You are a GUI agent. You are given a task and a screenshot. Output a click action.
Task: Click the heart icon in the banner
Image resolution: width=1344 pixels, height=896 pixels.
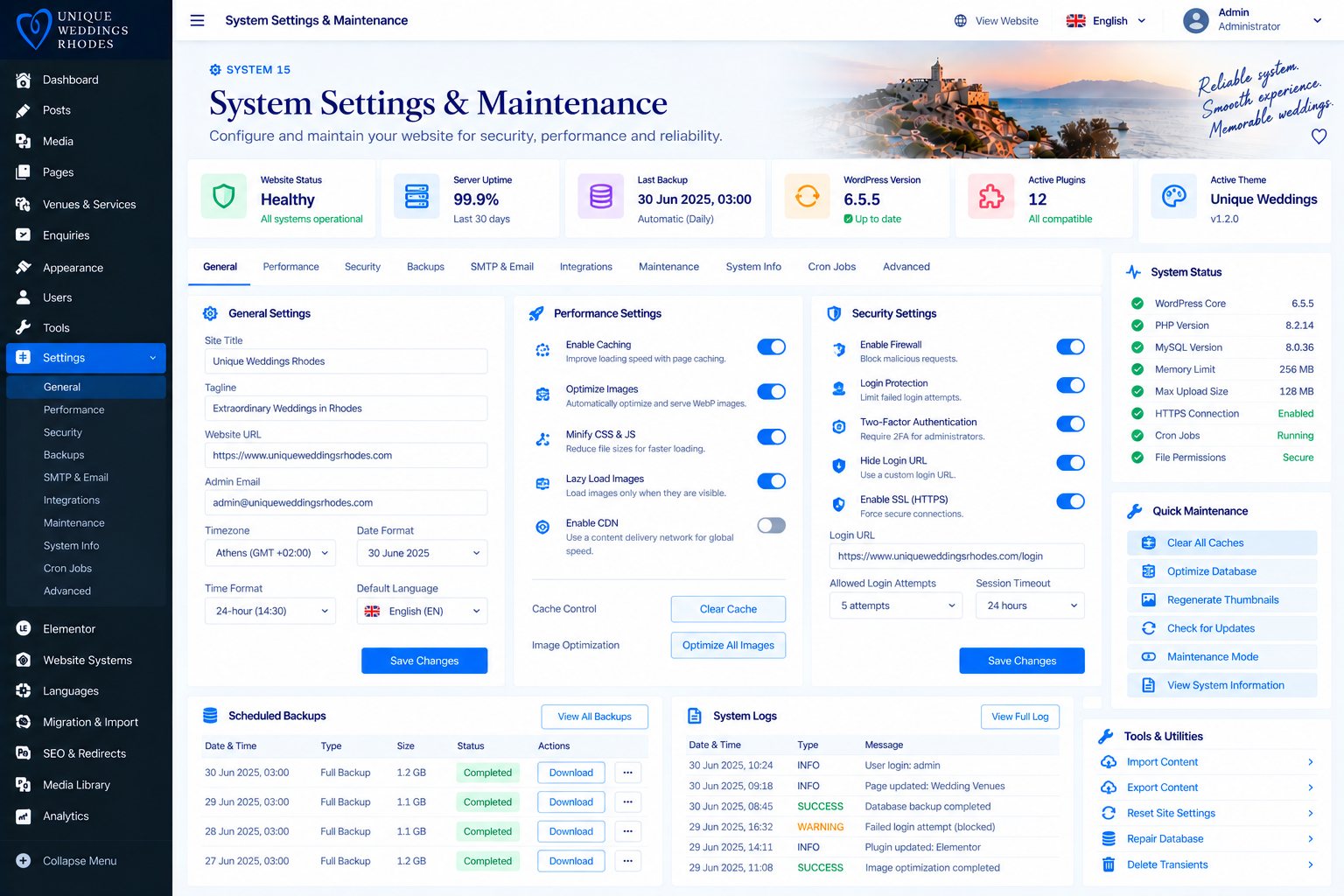[x=1319, y=136]
